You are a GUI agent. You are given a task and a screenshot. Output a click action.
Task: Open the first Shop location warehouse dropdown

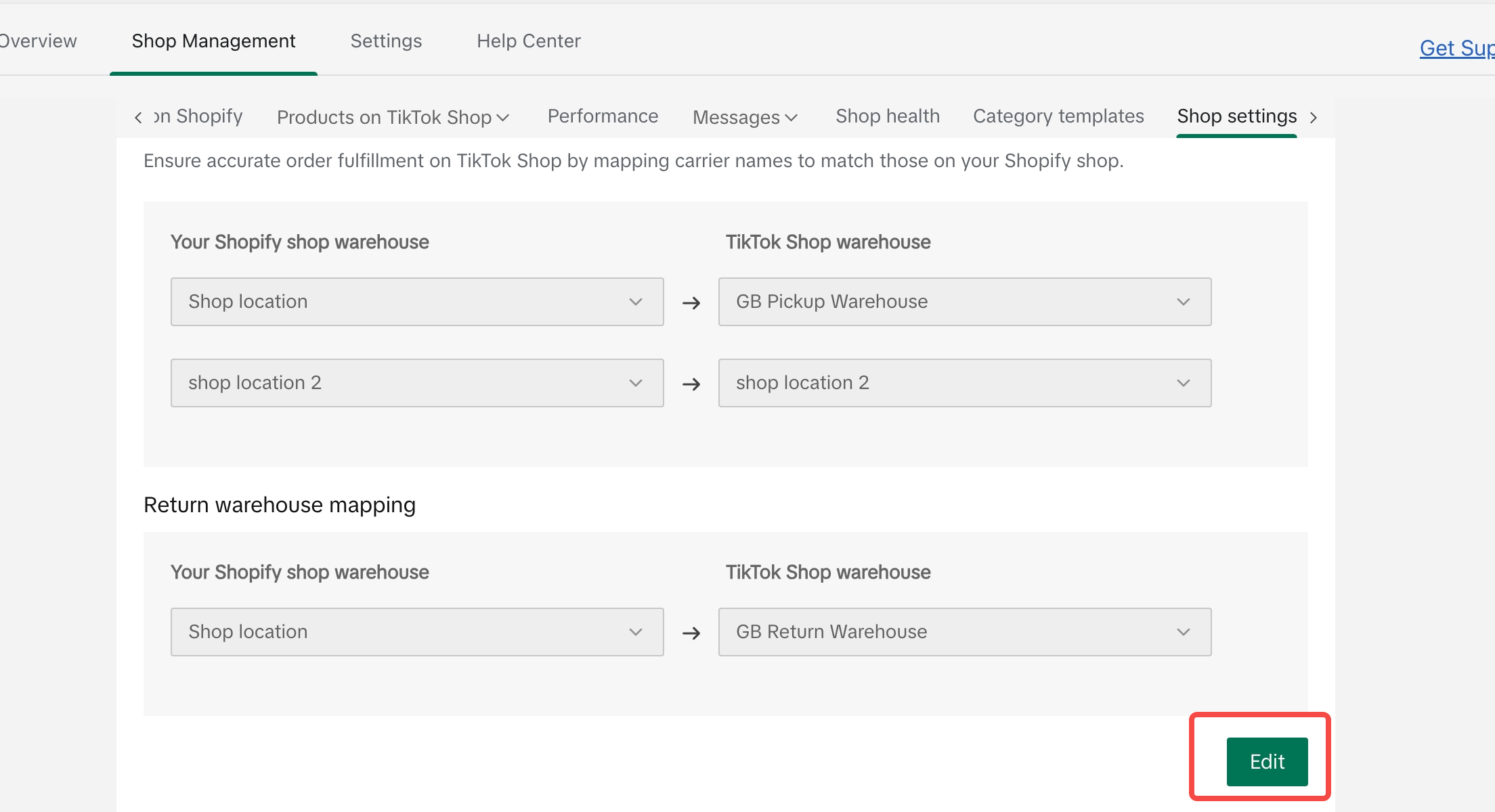[x=416, y=302]
